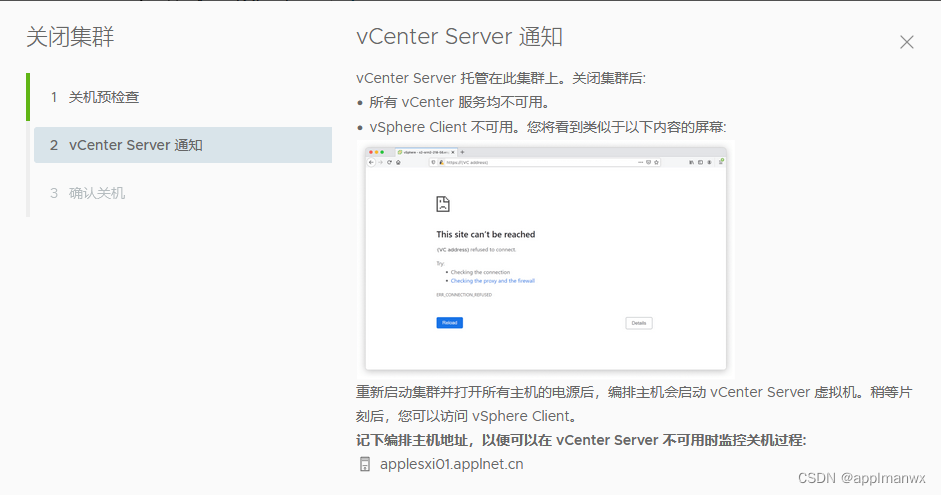Click the sad page icon in the screenshot
The width and height of the screenshot is (941, 495).
point(443,204)
